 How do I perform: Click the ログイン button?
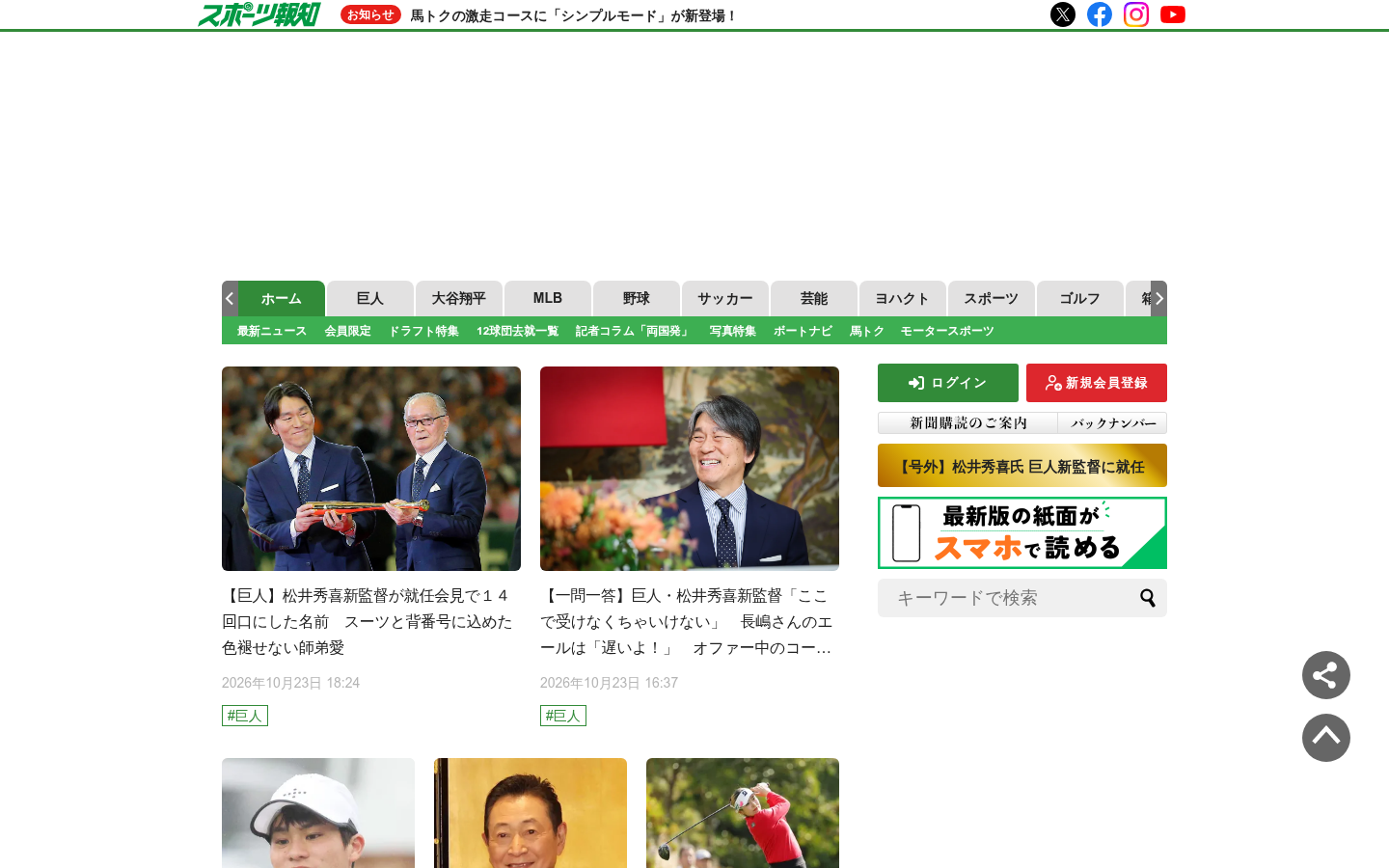click(x=948, y=383)
